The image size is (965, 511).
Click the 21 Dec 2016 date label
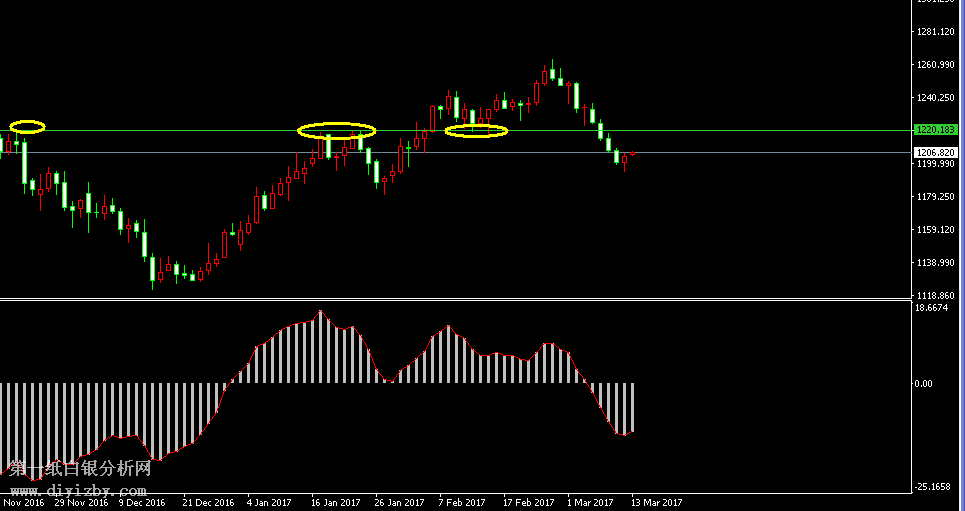[x=208, y=503]
